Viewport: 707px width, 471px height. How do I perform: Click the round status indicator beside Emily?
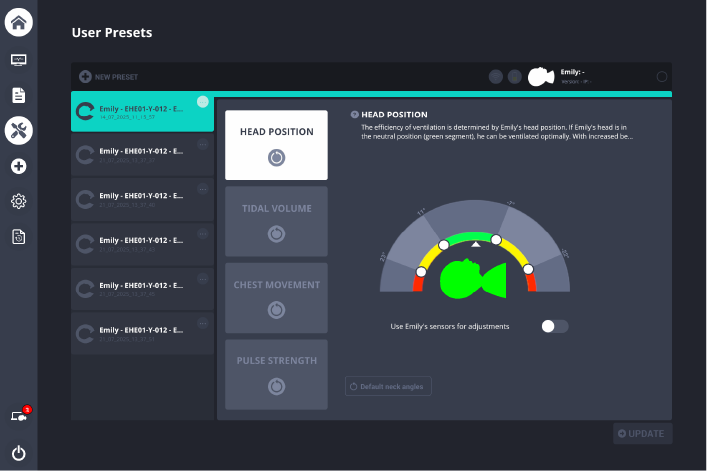pos(661,77)
